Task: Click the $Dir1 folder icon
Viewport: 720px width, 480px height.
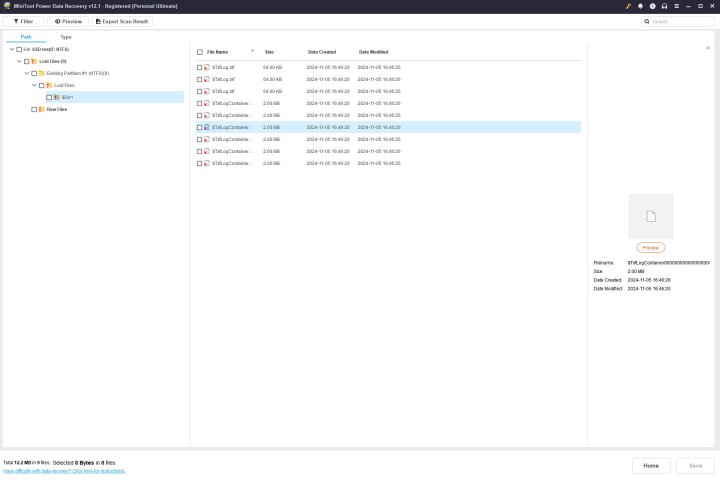Action: (x=57, y=97)
